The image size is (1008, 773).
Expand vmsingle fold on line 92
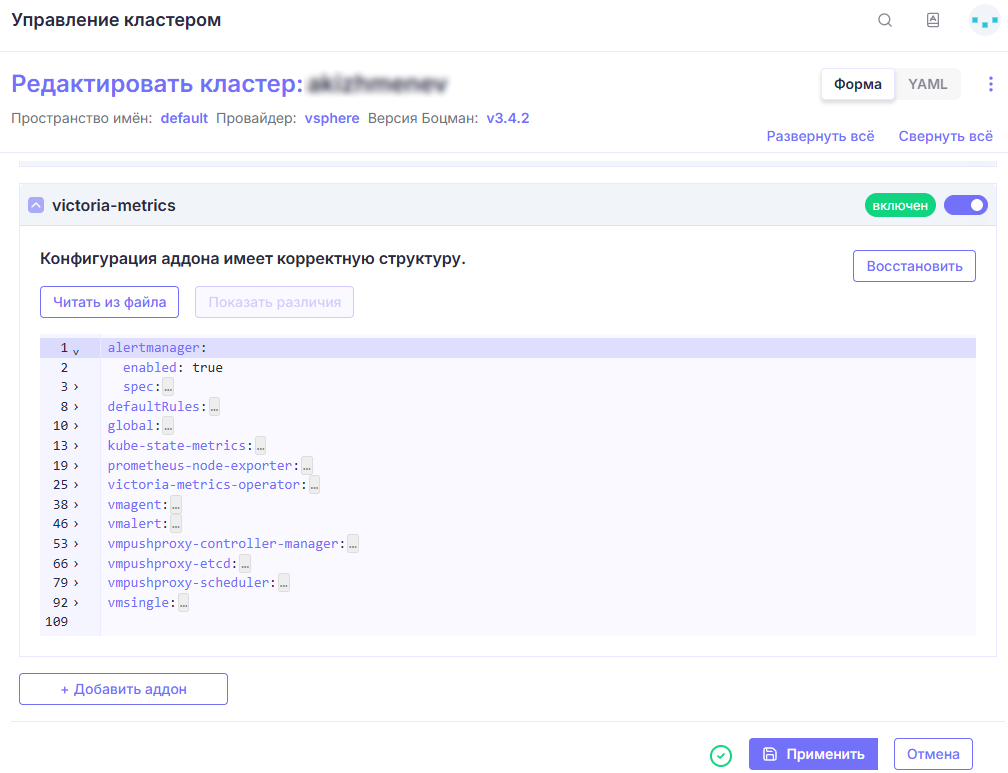76,603
